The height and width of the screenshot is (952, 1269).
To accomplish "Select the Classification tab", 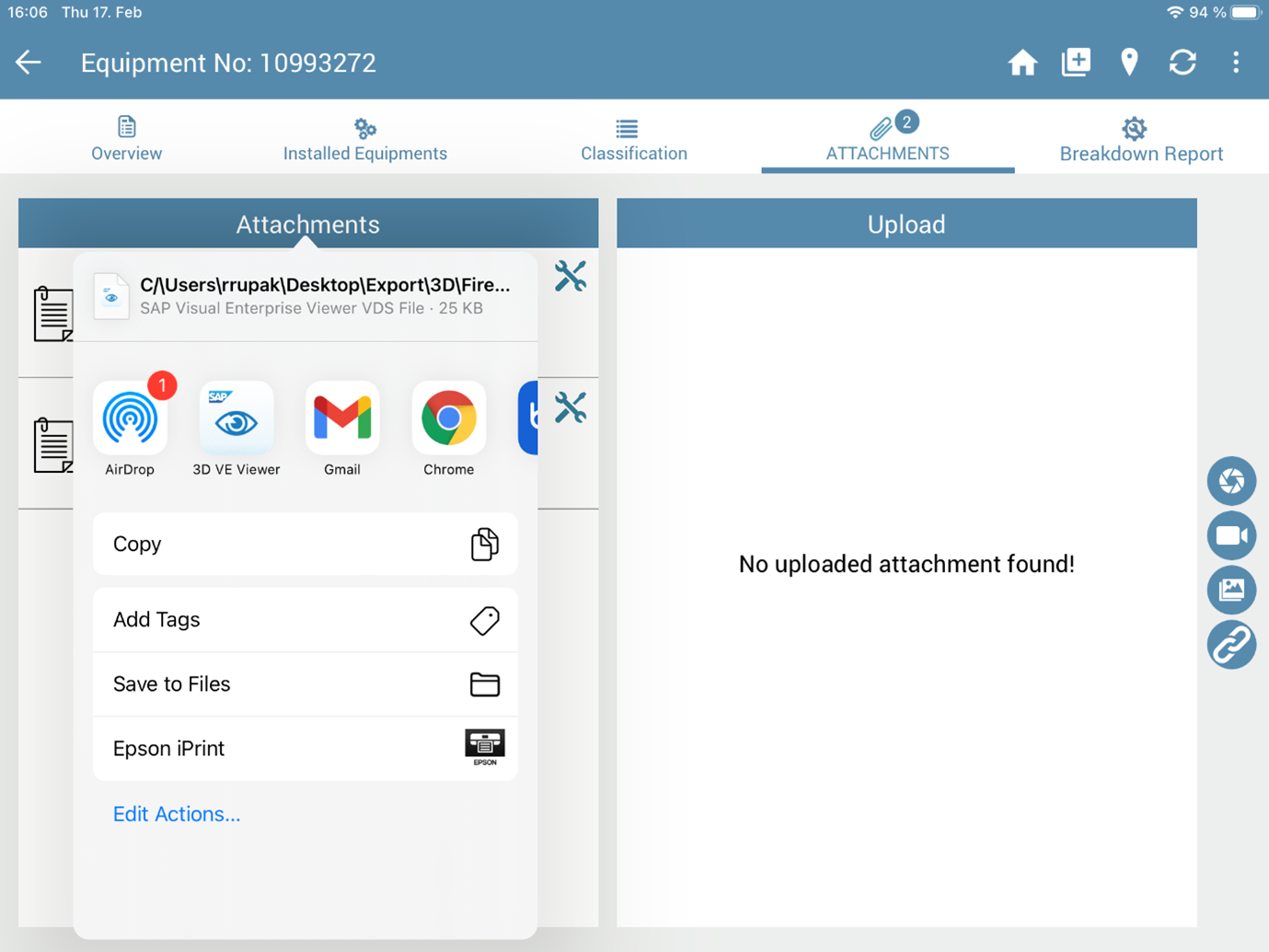I will pos(633,139).
